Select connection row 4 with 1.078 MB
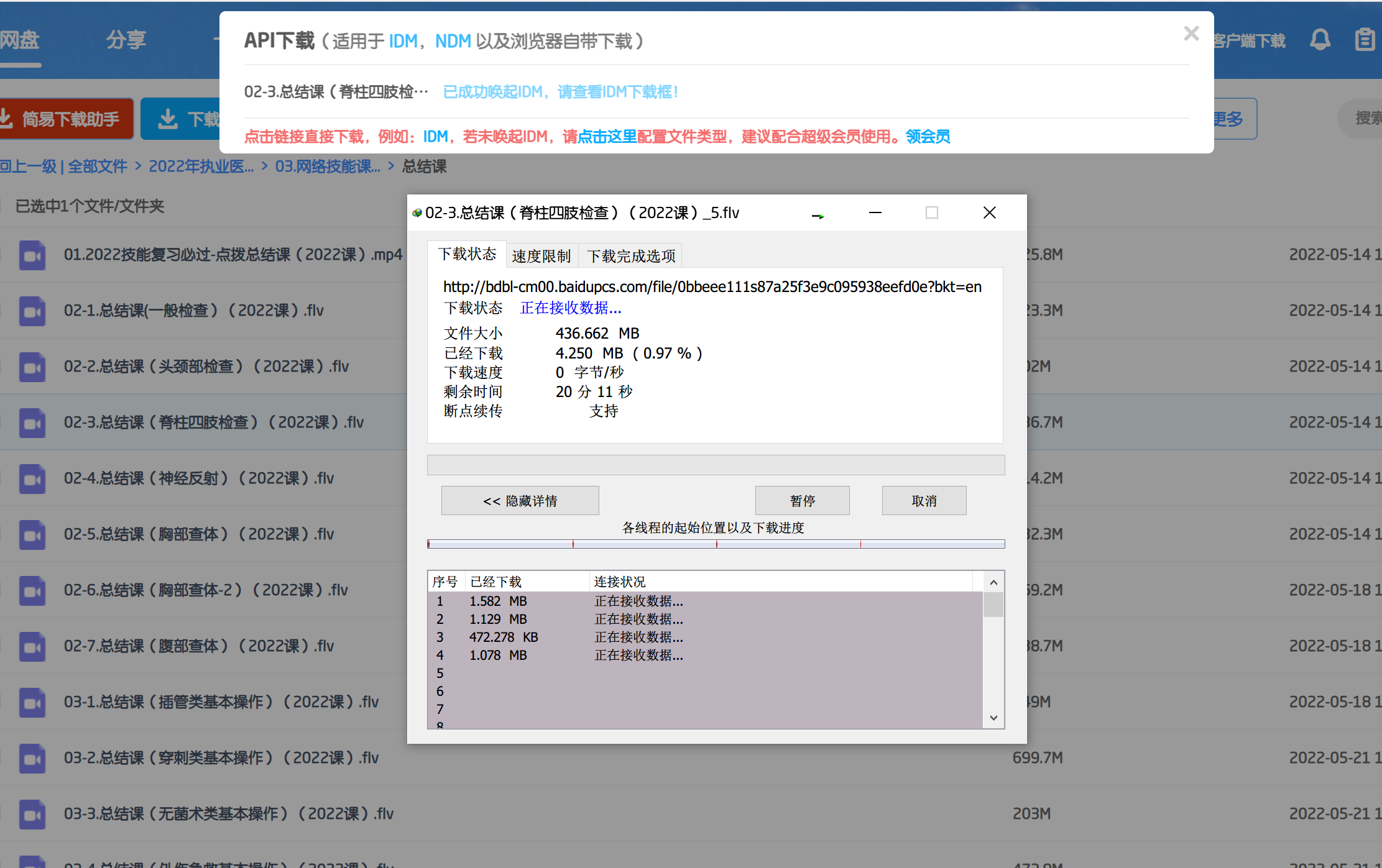Image resolution: width=1382 pixels, height=868 pixels. coord(705,656)
